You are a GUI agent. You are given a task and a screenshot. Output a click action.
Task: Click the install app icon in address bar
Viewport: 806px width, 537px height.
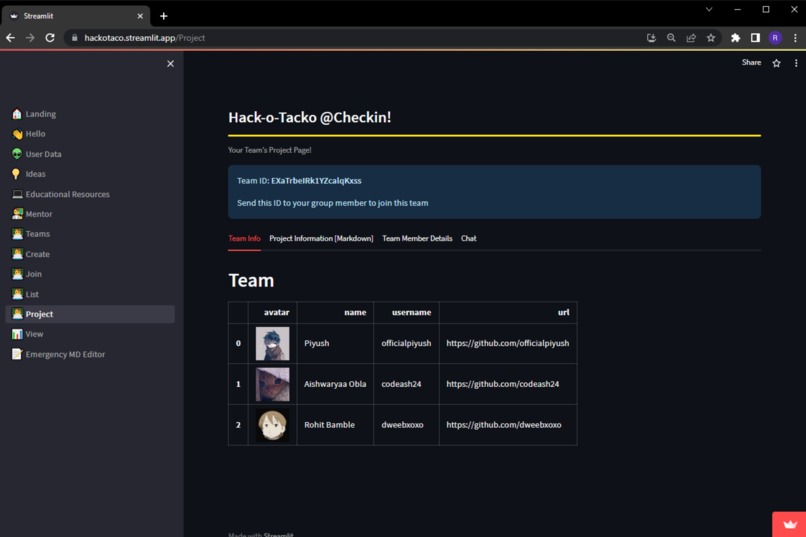pos(651,38)
